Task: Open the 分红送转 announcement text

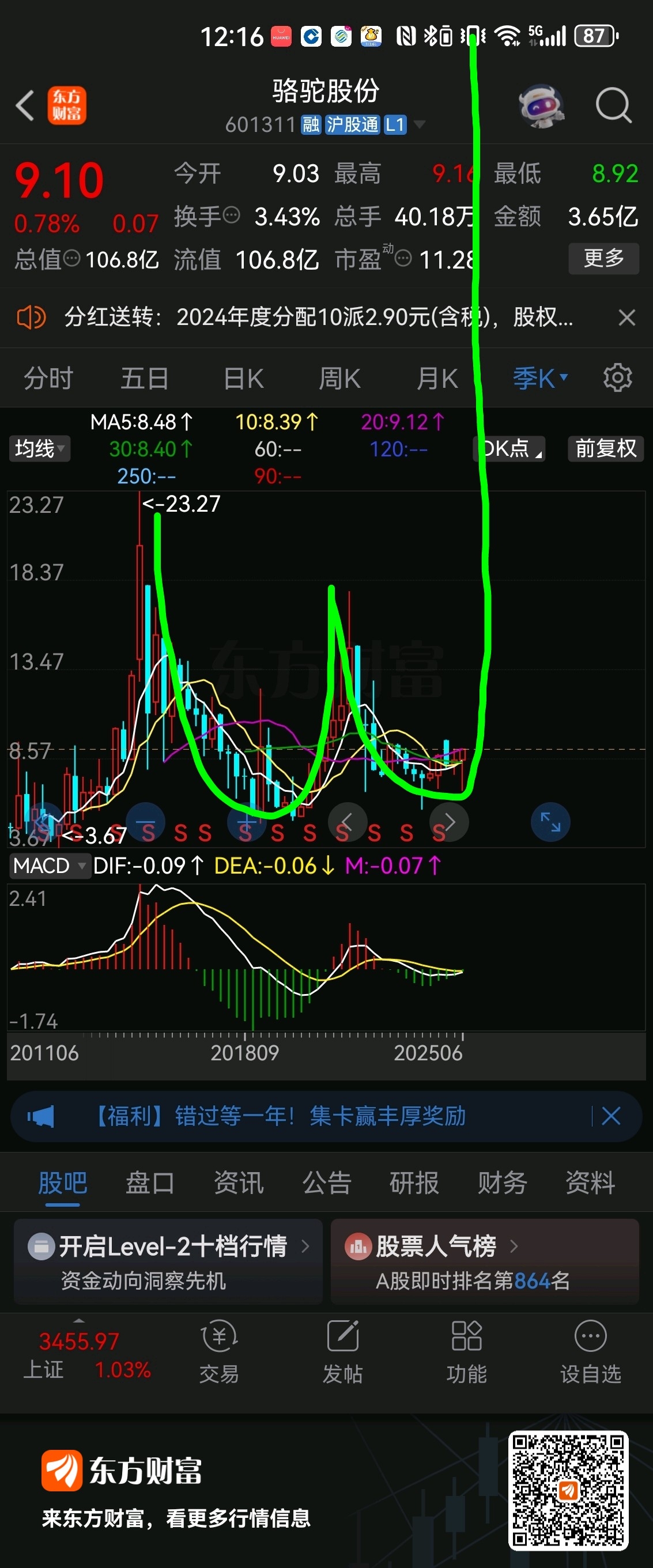Action: point(319,317)
